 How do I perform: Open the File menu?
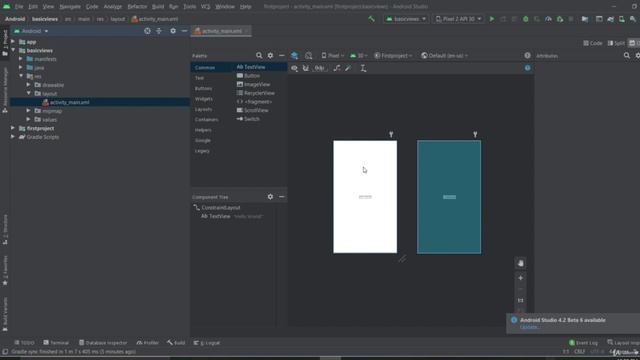point(19,7)
